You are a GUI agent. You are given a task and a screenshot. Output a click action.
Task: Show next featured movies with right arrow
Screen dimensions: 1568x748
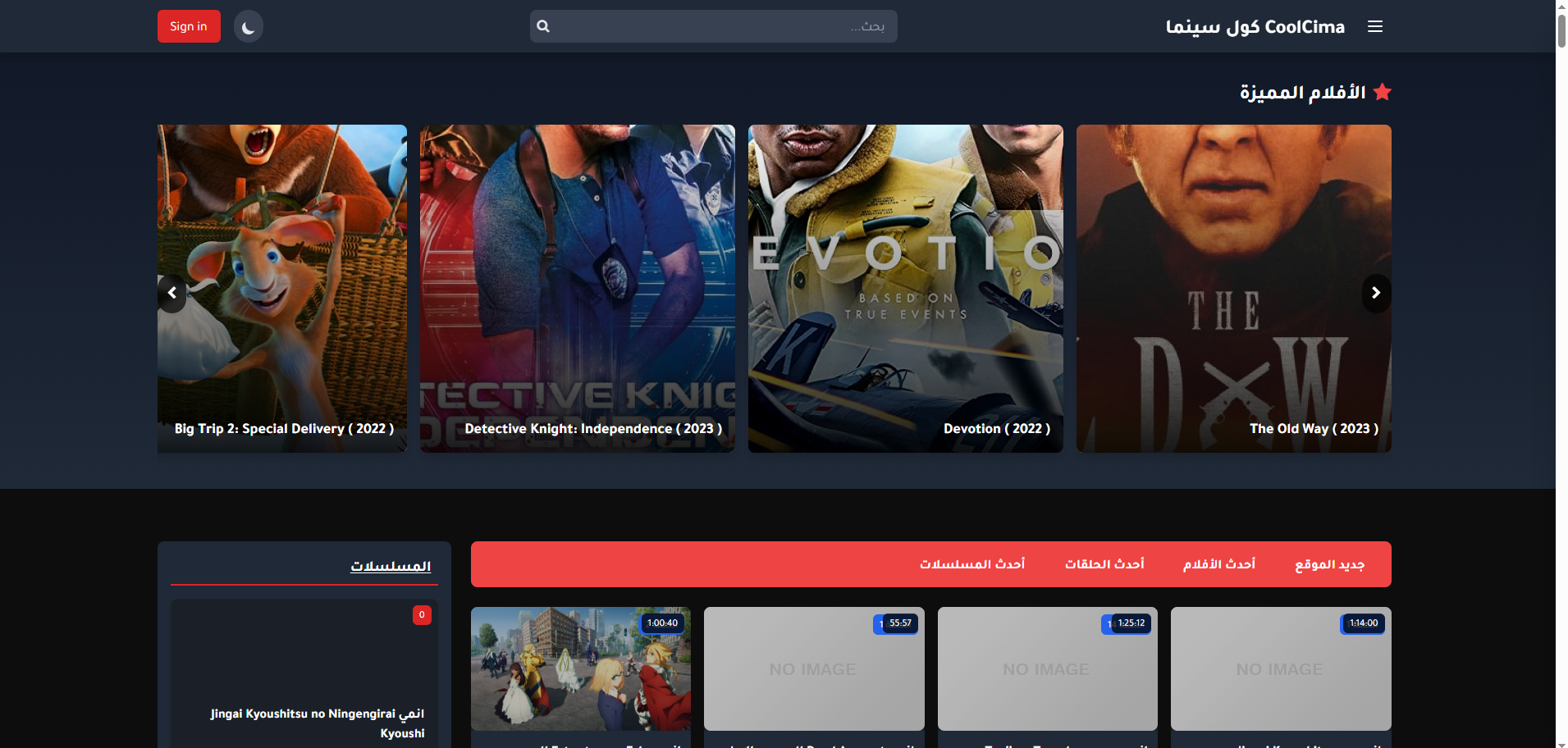click(1376, 293)
